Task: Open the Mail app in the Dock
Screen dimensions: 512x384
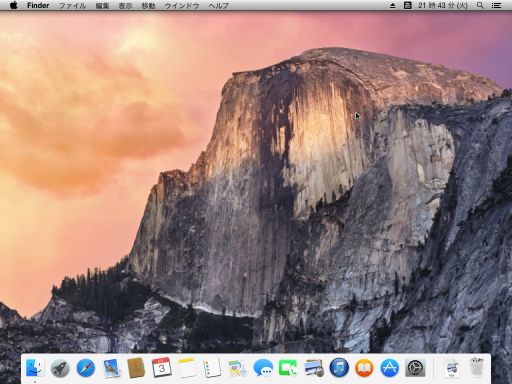Action: coord(111,368)
